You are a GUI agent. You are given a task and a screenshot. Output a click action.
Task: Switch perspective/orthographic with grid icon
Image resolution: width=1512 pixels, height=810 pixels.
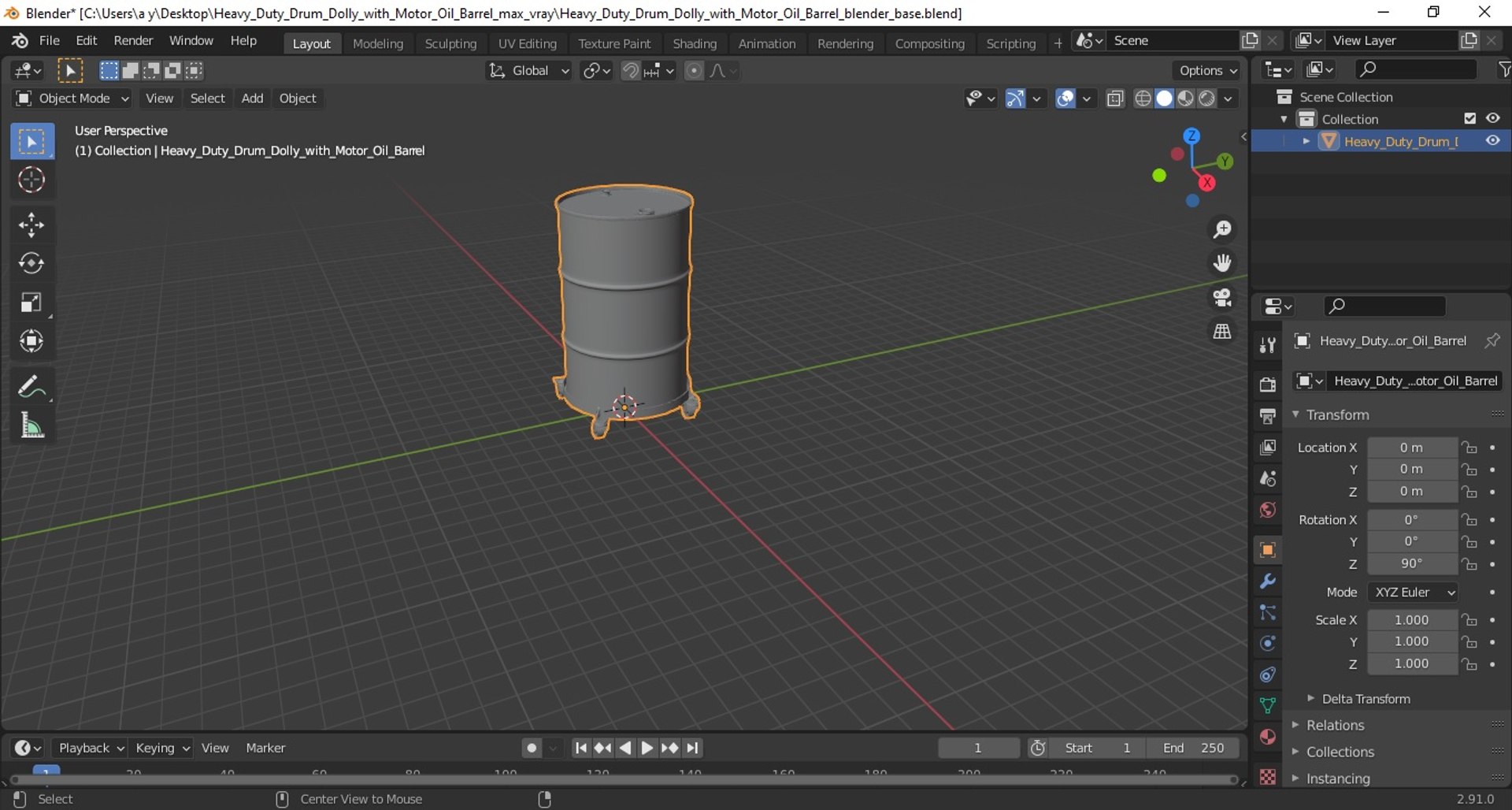tap(1222, 332)
